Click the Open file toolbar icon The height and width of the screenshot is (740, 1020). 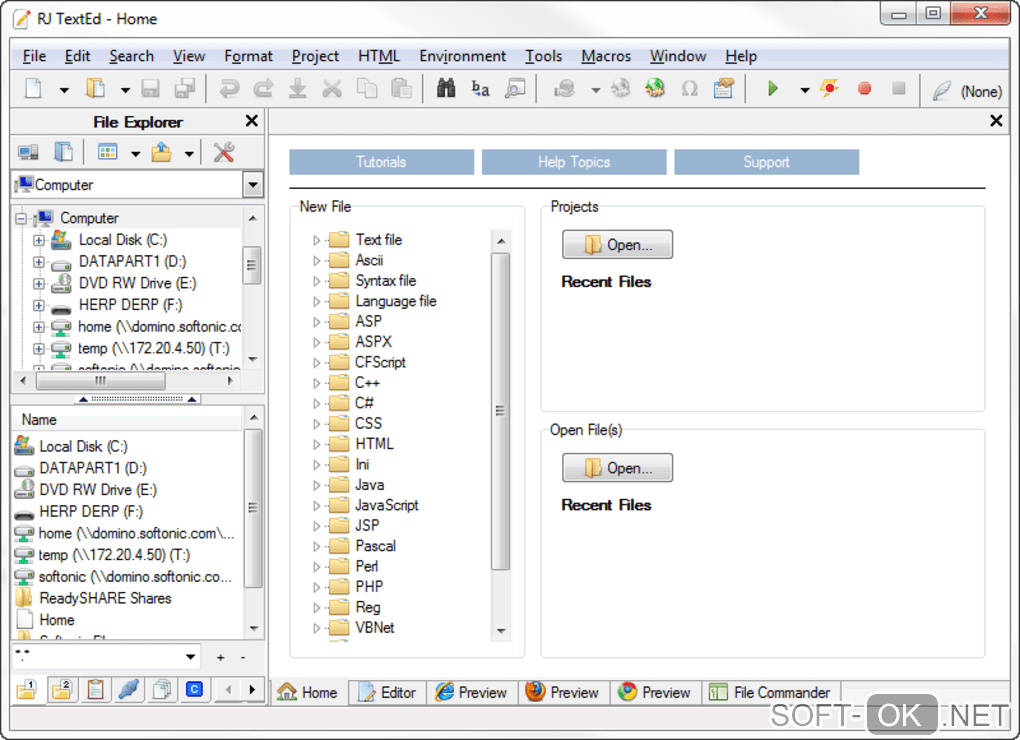[96, 88]
